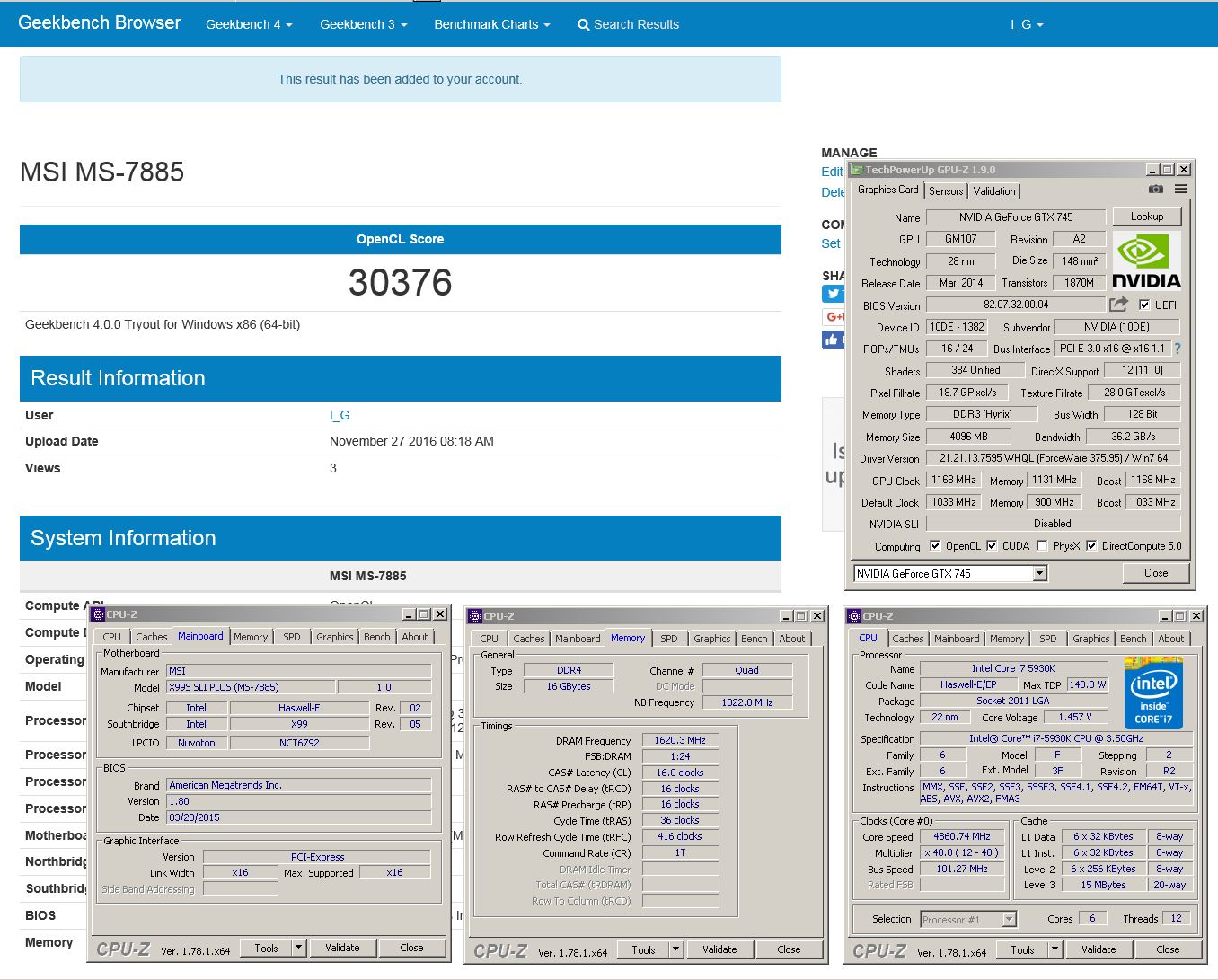Click the search magnifier icon in navbar
This screenshot has width=1218, height=980.
click(584, 25)
